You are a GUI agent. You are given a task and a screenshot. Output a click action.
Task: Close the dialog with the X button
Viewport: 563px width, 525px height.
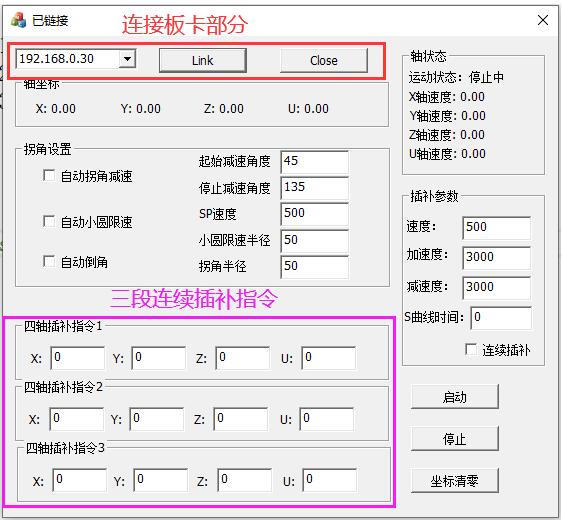[543, 20]
